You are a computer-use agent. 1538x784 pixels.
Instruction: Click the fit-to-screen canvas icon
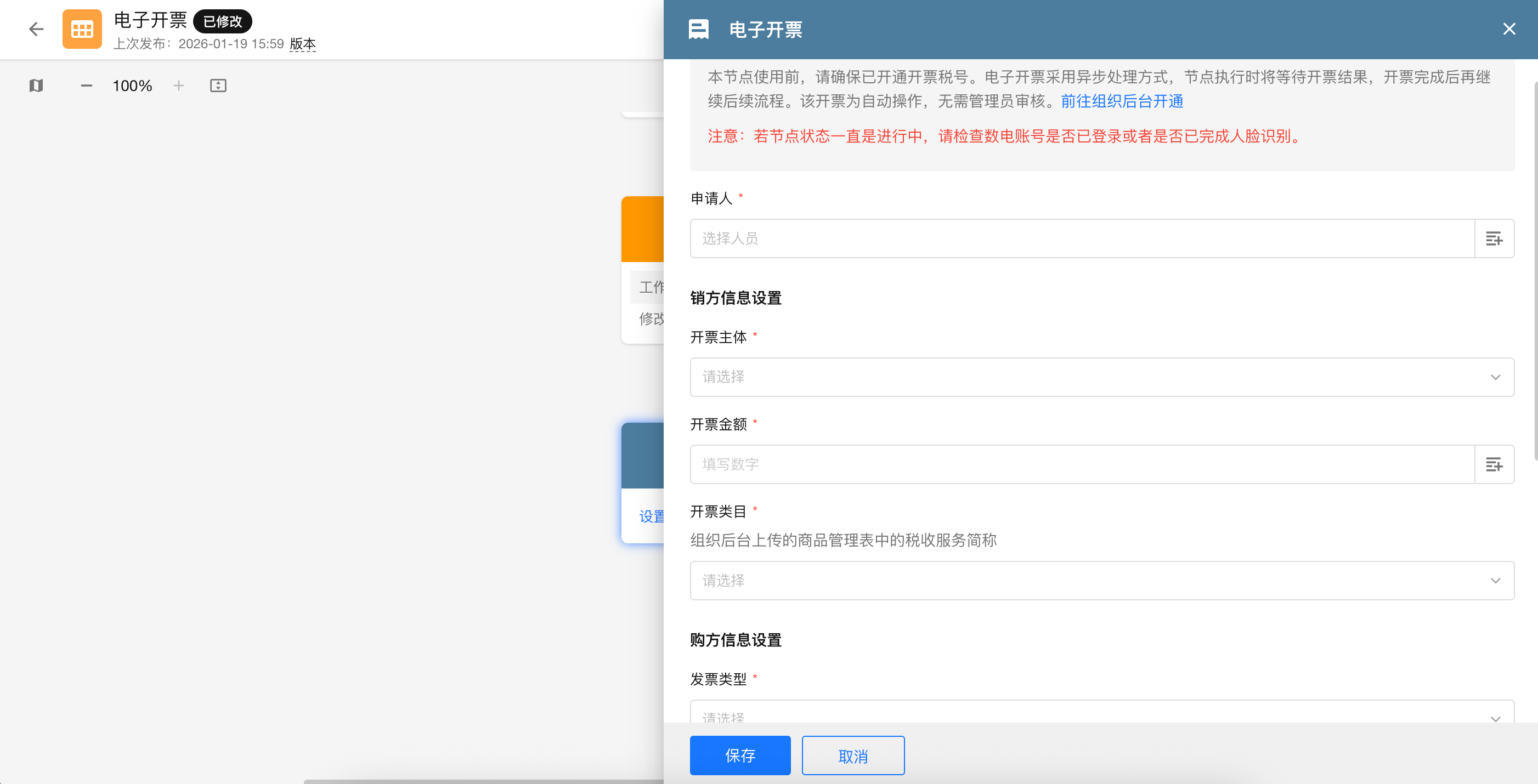[218, 86]
